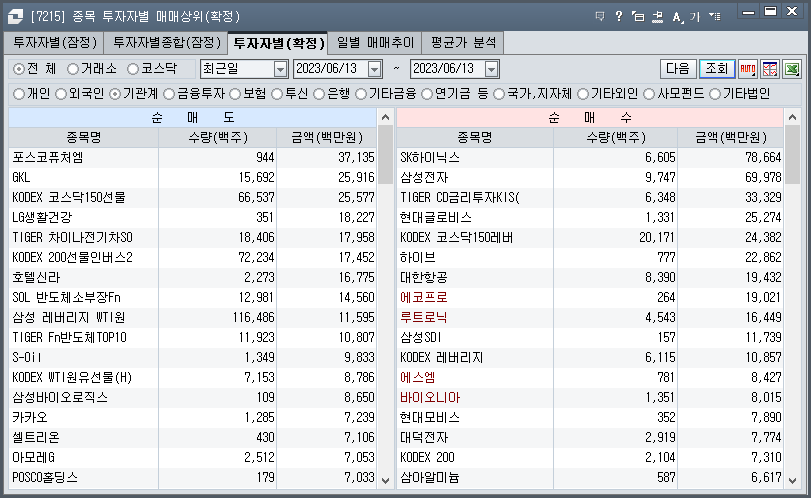
Task: Click the start date 2023/06/13 field
Action: tap(331, 69)
